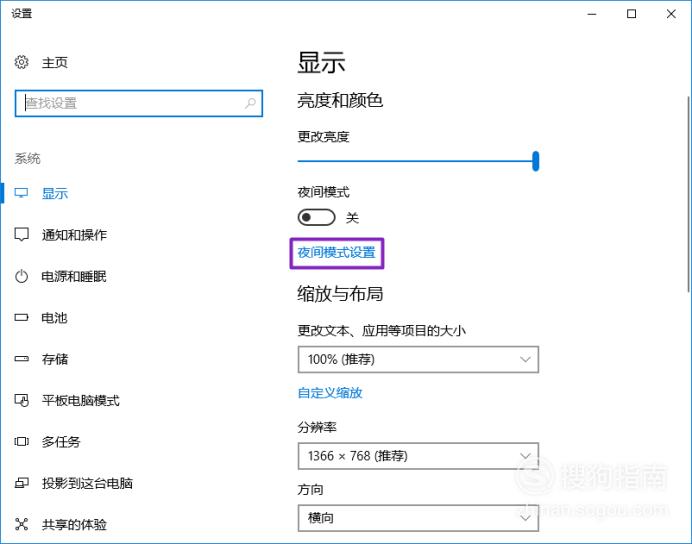Image resolution: width=692 pixels, height=544 pixels.
Task: Click the search magnifier icon
Action: [x=250, y=103]
